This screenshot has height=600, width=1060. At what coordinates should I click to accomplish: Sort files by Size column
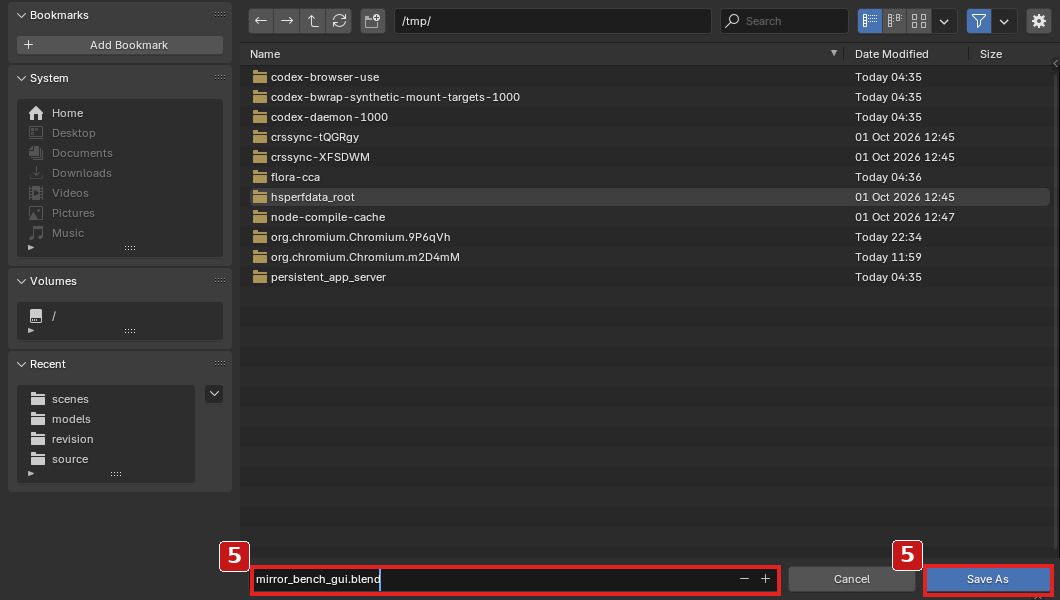(1010, 54)
